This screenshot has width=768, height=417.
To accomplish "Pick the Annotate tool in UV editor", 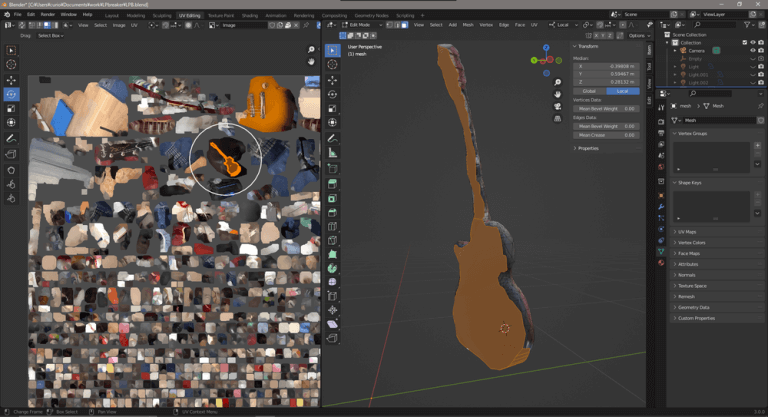I will pyautogui.click(x=11, y=139).
